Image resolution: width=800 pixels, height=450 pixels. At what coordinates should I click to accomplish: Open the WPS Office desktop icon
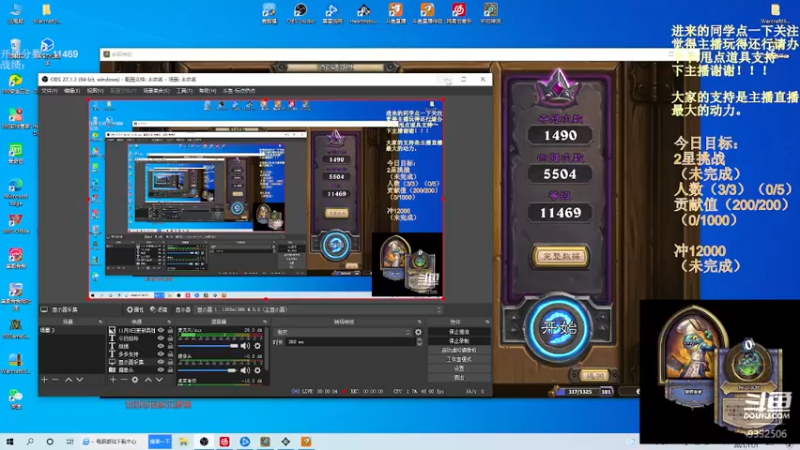16,224
